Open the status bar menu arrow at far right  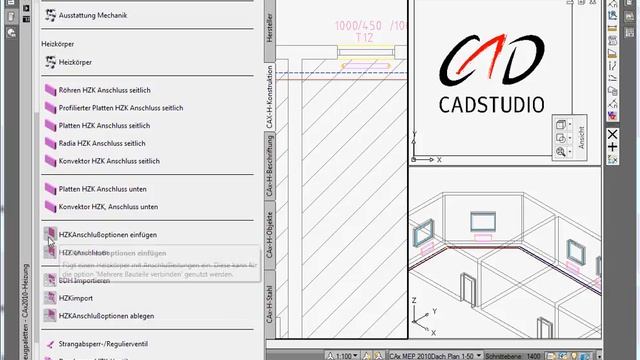tap(599, 356)
